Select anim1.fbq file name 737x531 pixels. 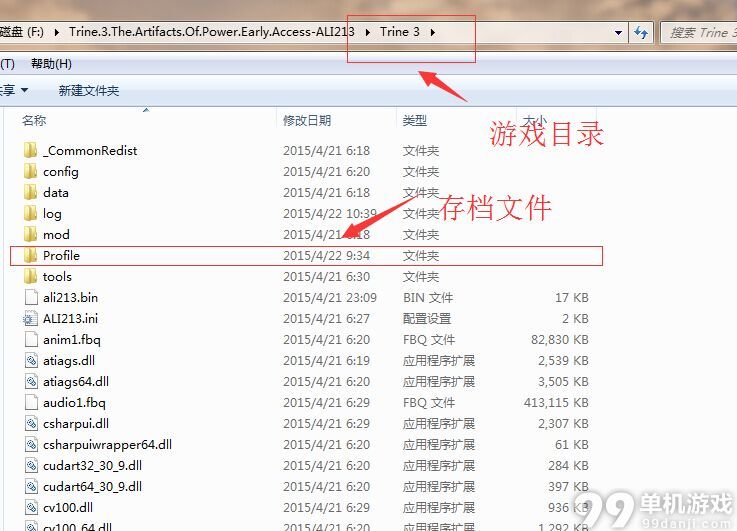(x=71, y=340)
